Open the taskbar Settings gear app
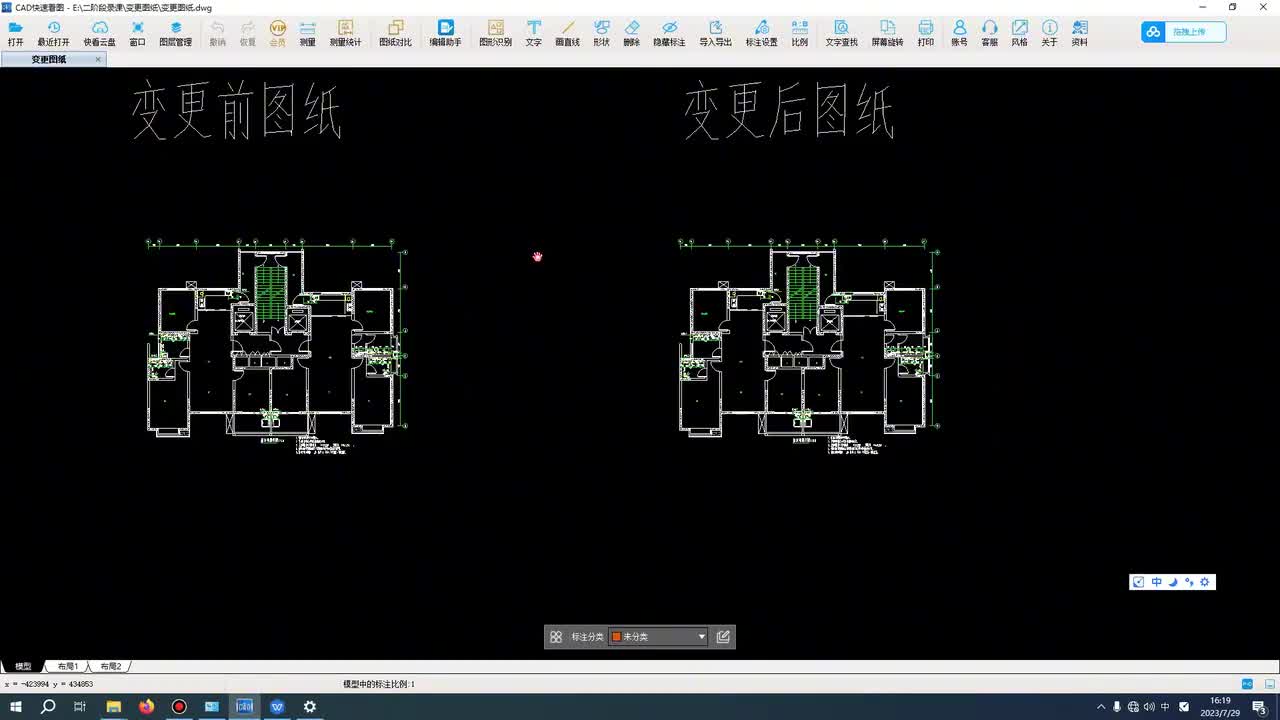Screen dimensions: 1280x720 coord(310,706)
